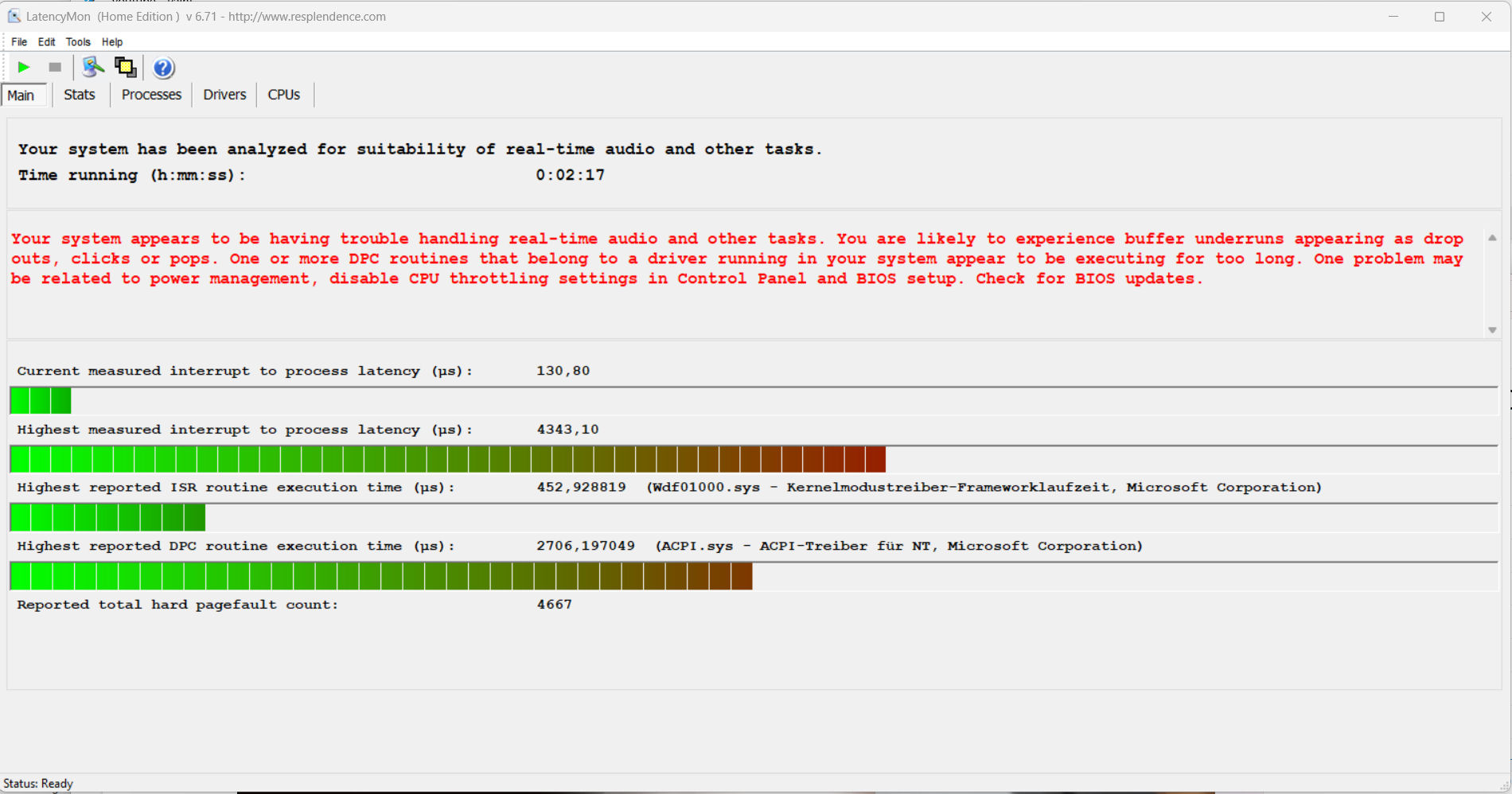Click the overlapping yellow windows toolbar icon

pos(125,68)
